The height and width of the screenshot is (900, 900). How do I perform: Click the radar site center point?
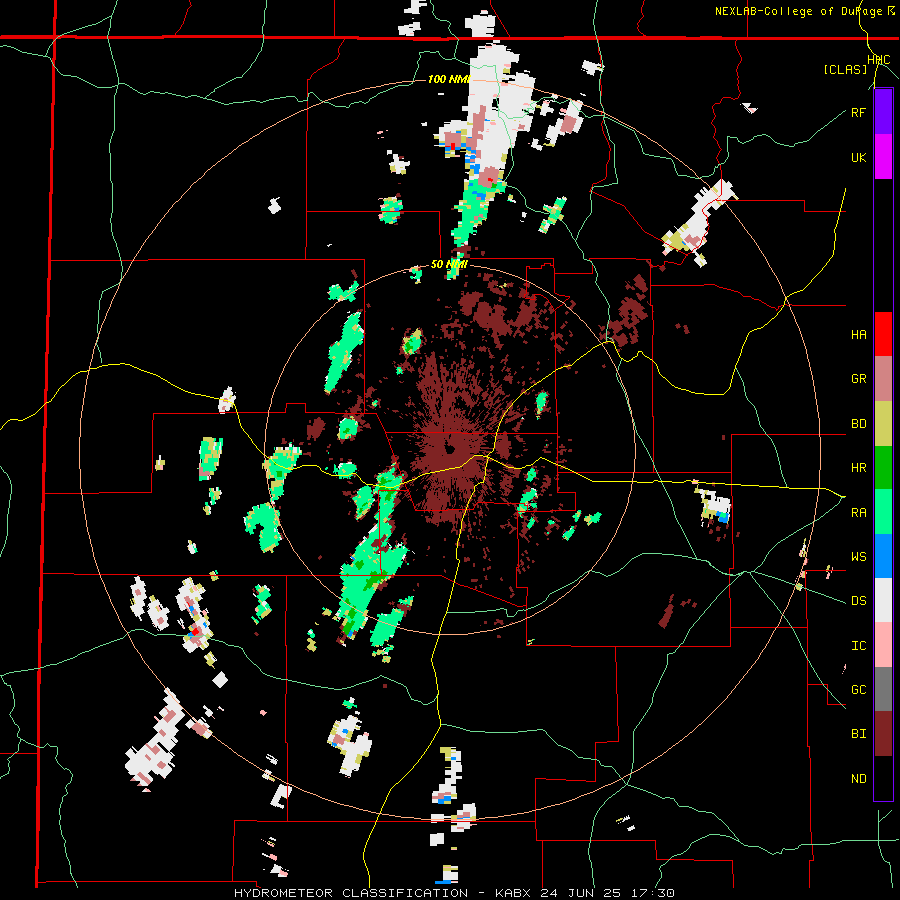[x=450, y=449]
